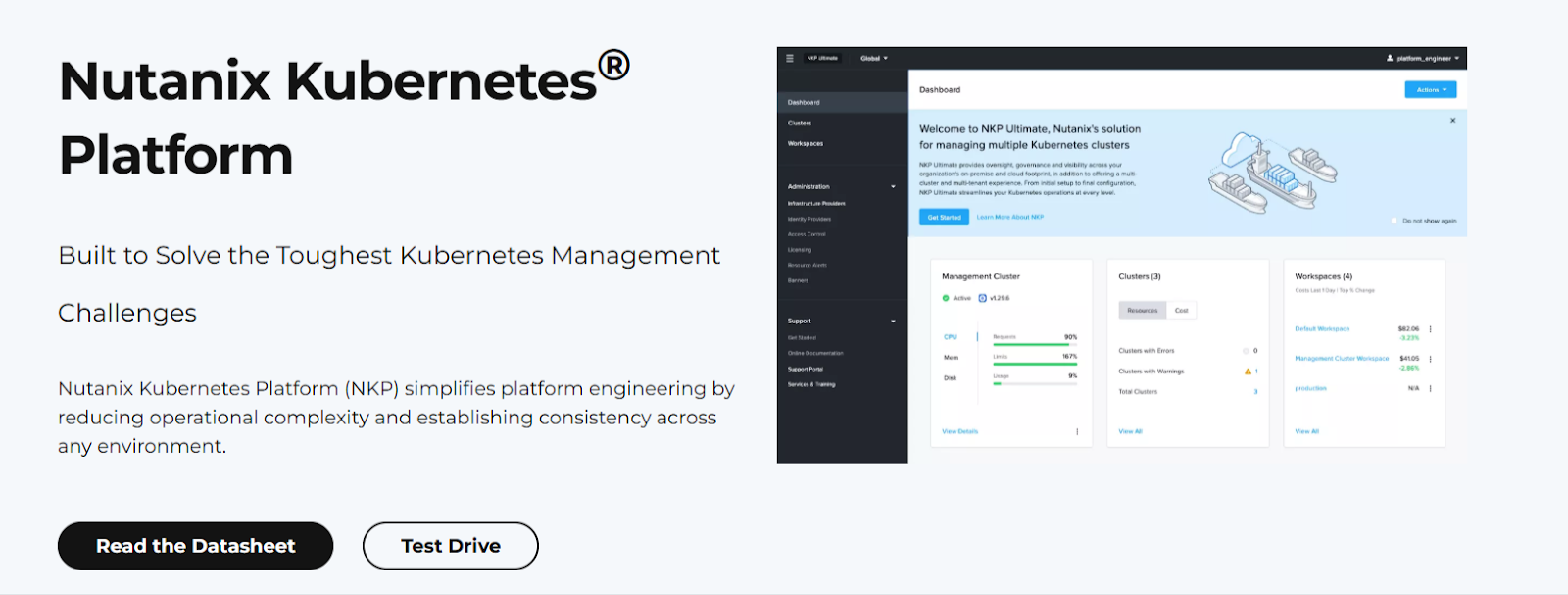The height and width of the screenshot is (595, 1568).
Task: Open the production workspace link
Action: [1310, 388]
